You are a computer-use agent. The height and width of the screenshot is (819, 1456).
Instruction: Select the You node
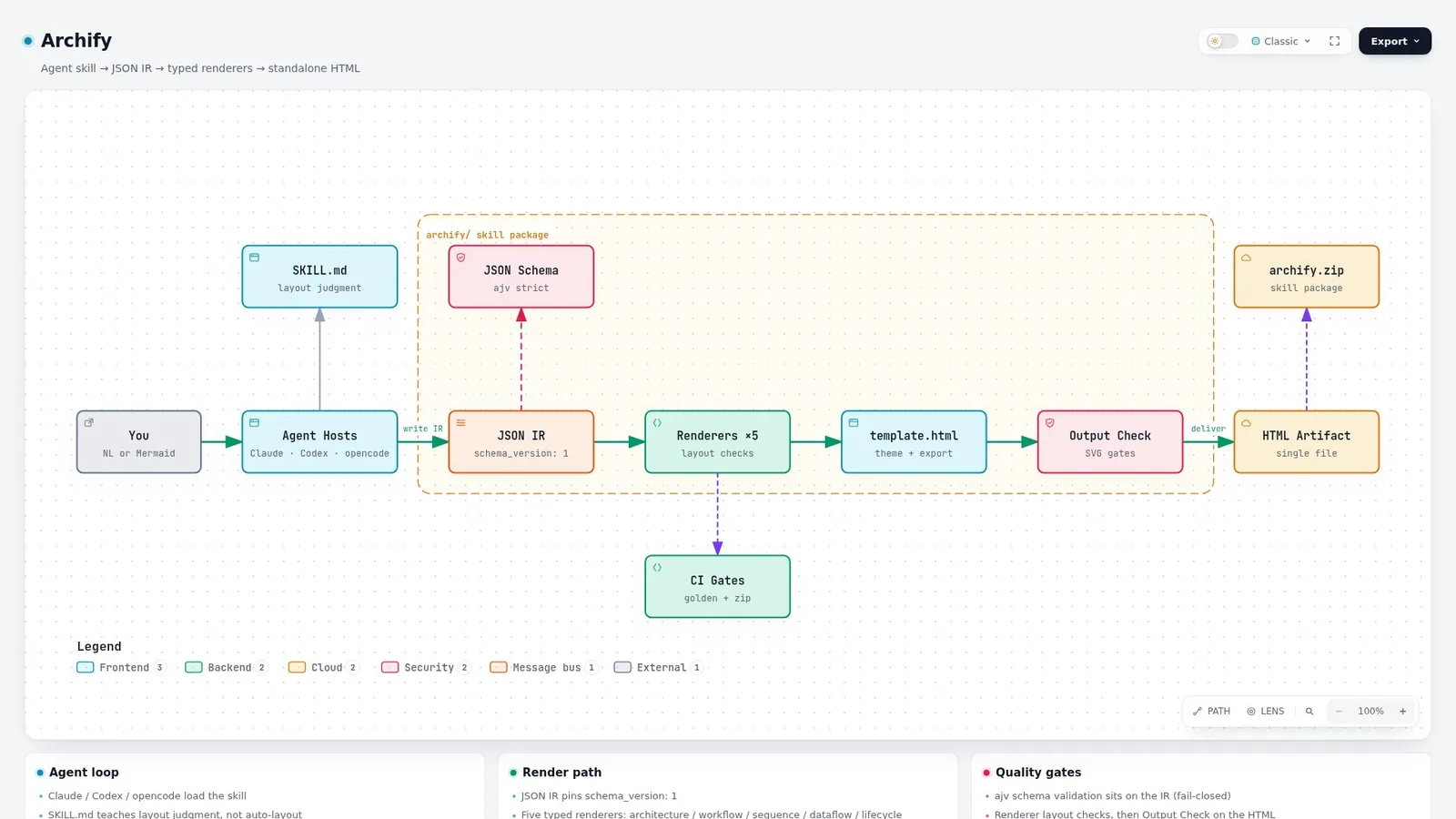pyautogui.click(x=139, y=442)
